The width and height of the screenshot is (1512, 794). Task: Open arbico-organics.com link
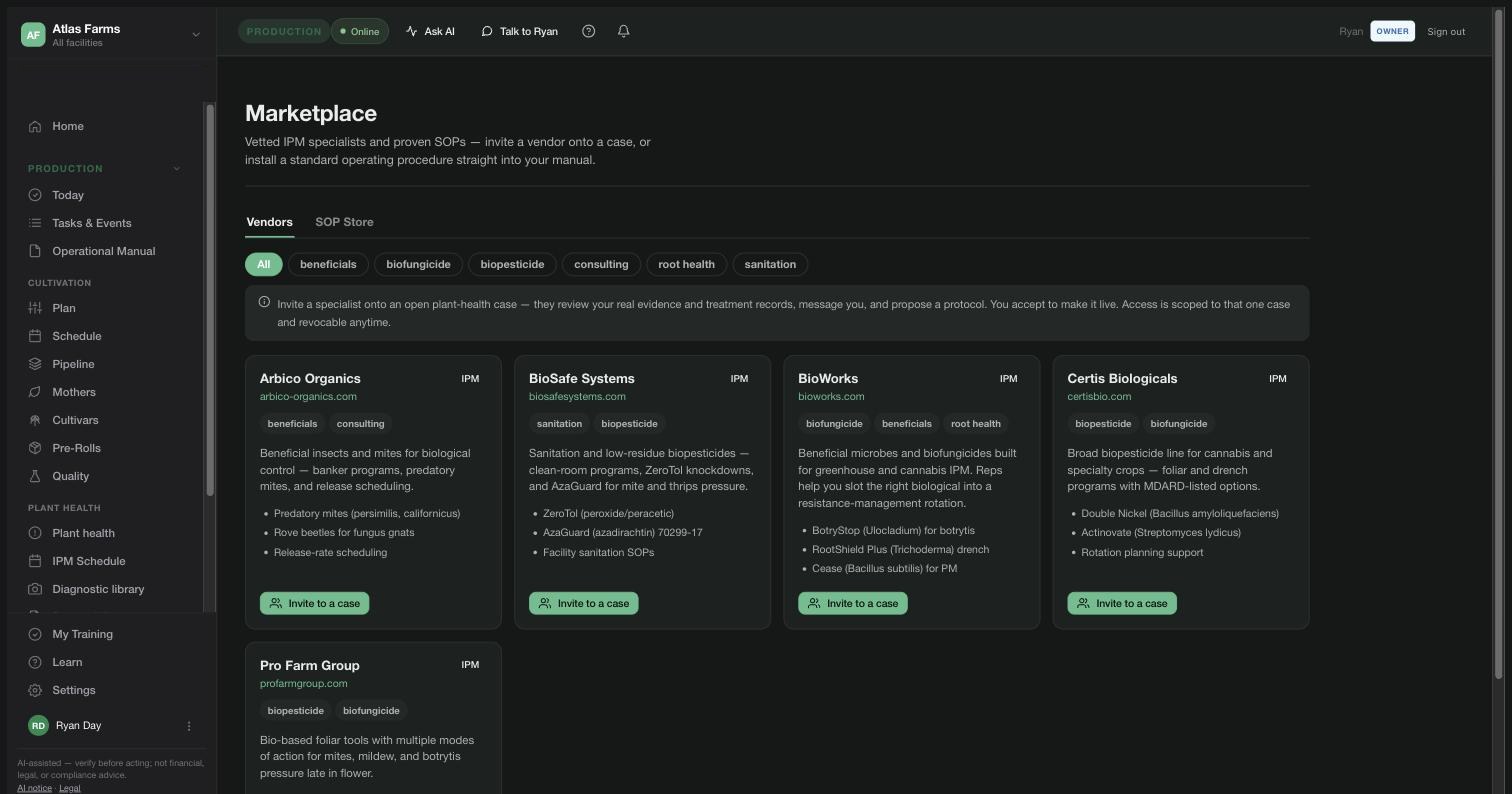click(308, 396)
